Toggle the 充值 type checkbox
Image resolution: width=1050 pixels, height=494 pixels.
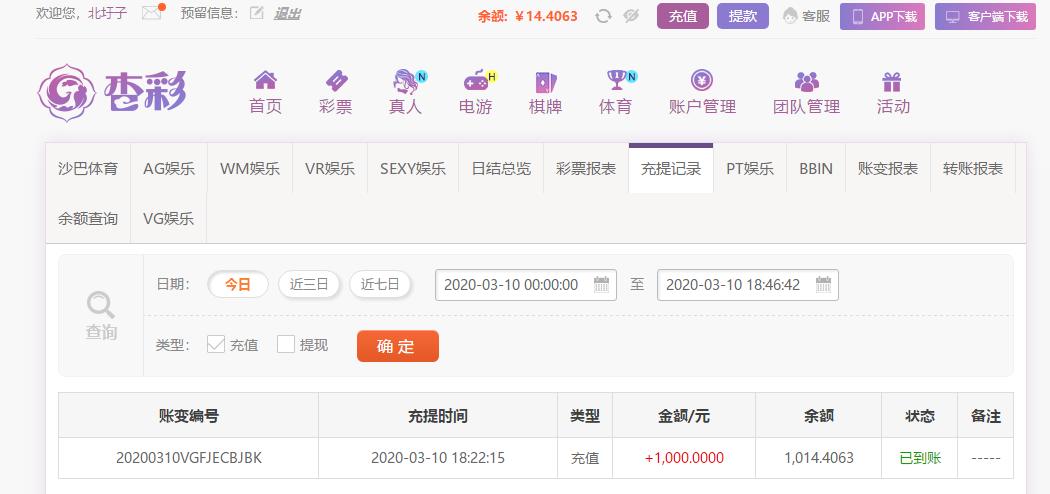(216, 344)
